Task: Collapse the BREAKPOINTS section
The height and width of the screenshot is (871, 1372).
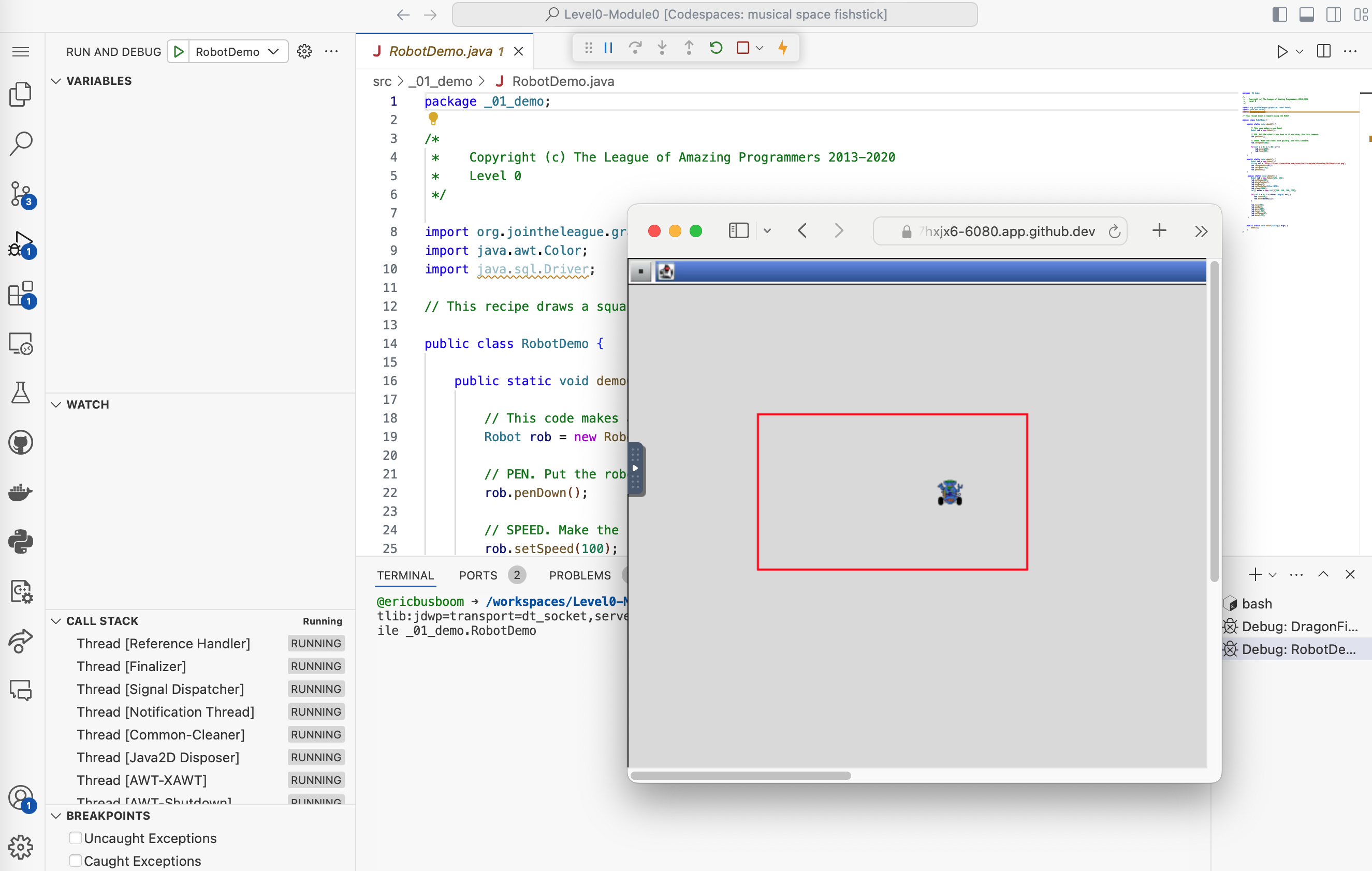Action: click(56, 816)
